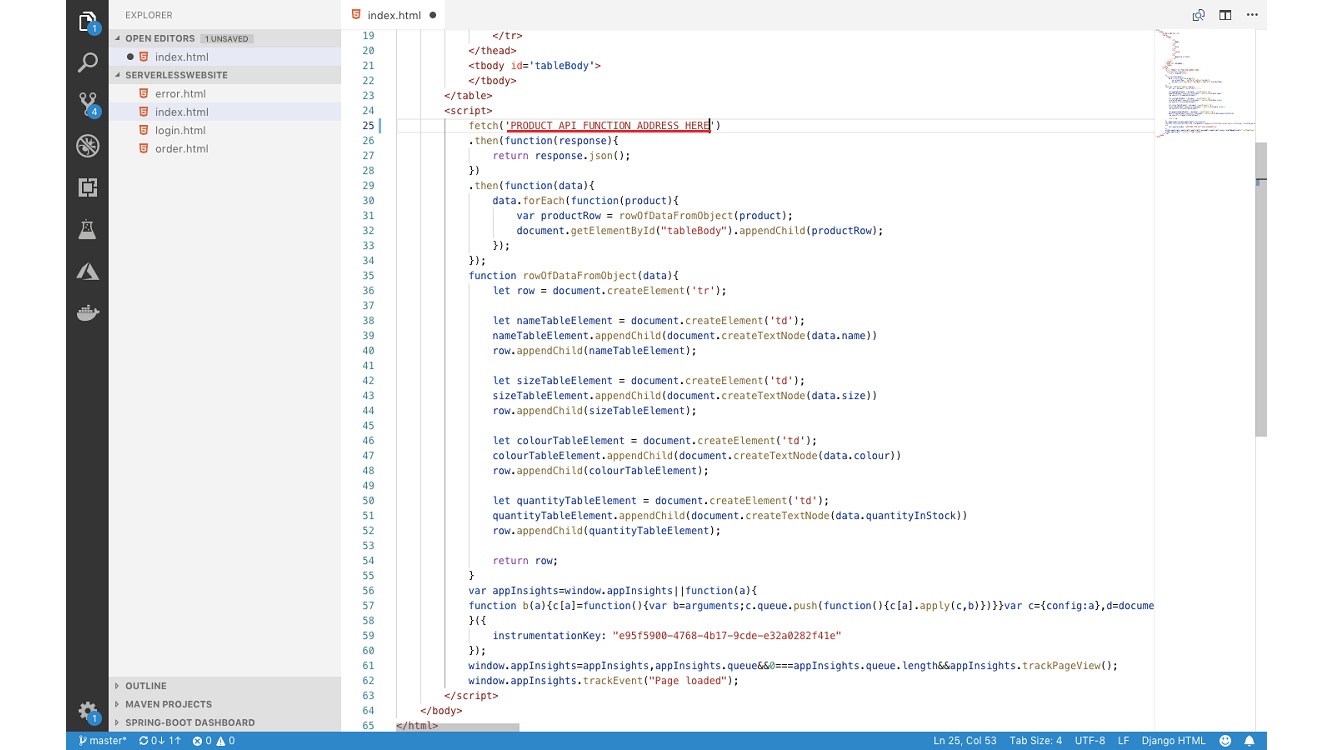The image size is (1333, 750).
Task: Close unsaved index.html tab via dot
Action: tap(433, 15)
